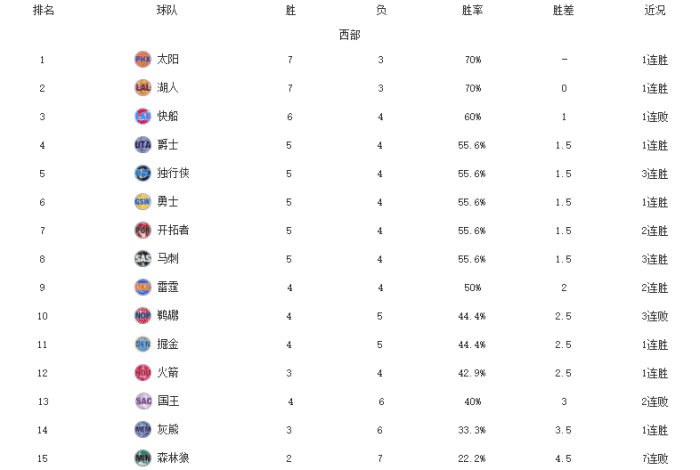Select the 西部 conference heading
The width and height of the screenshot is (700, 470).
pos(349,34)
